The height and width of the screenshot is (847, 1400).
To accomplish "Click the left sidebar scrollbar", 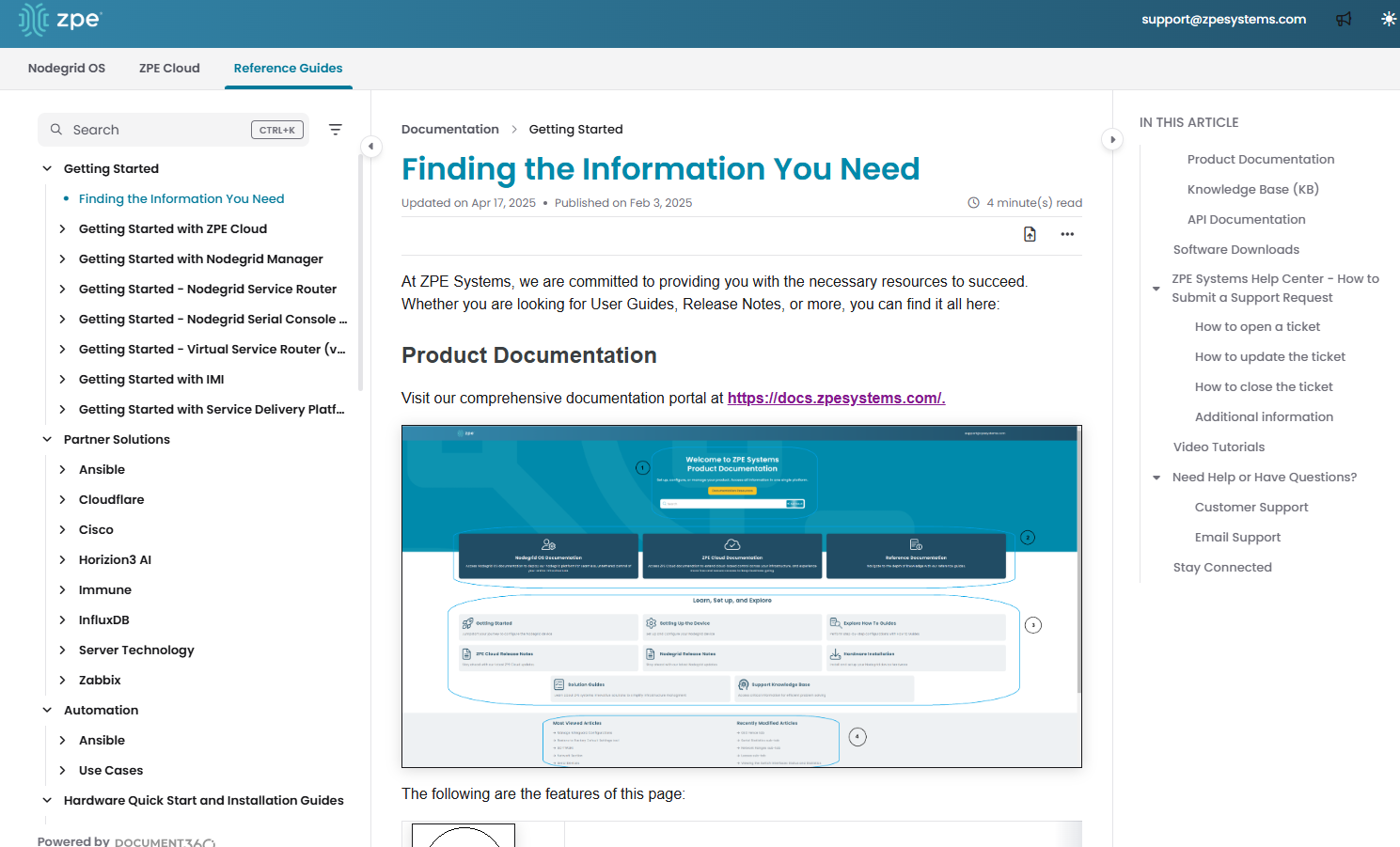I will click(x=361, y=273).
